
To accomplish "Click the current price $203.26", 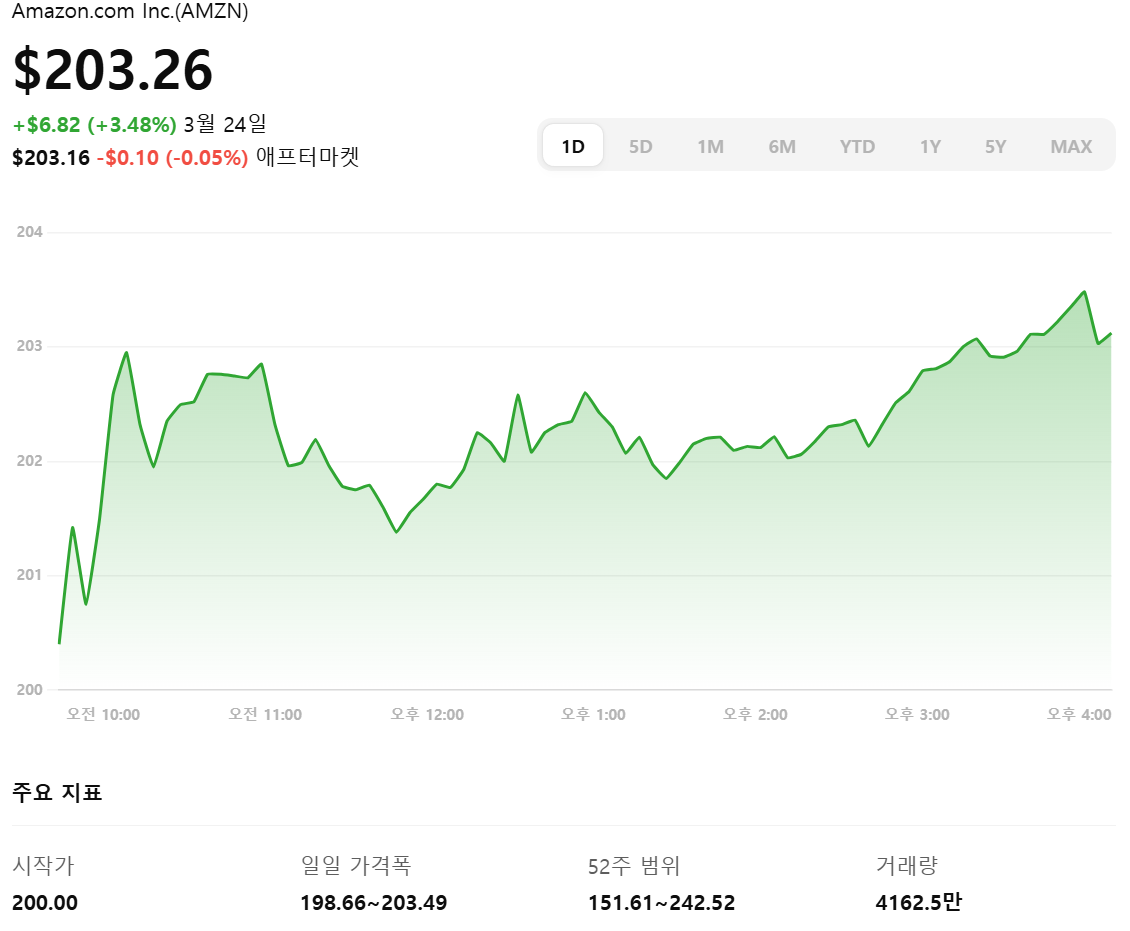I will (113, 70).
